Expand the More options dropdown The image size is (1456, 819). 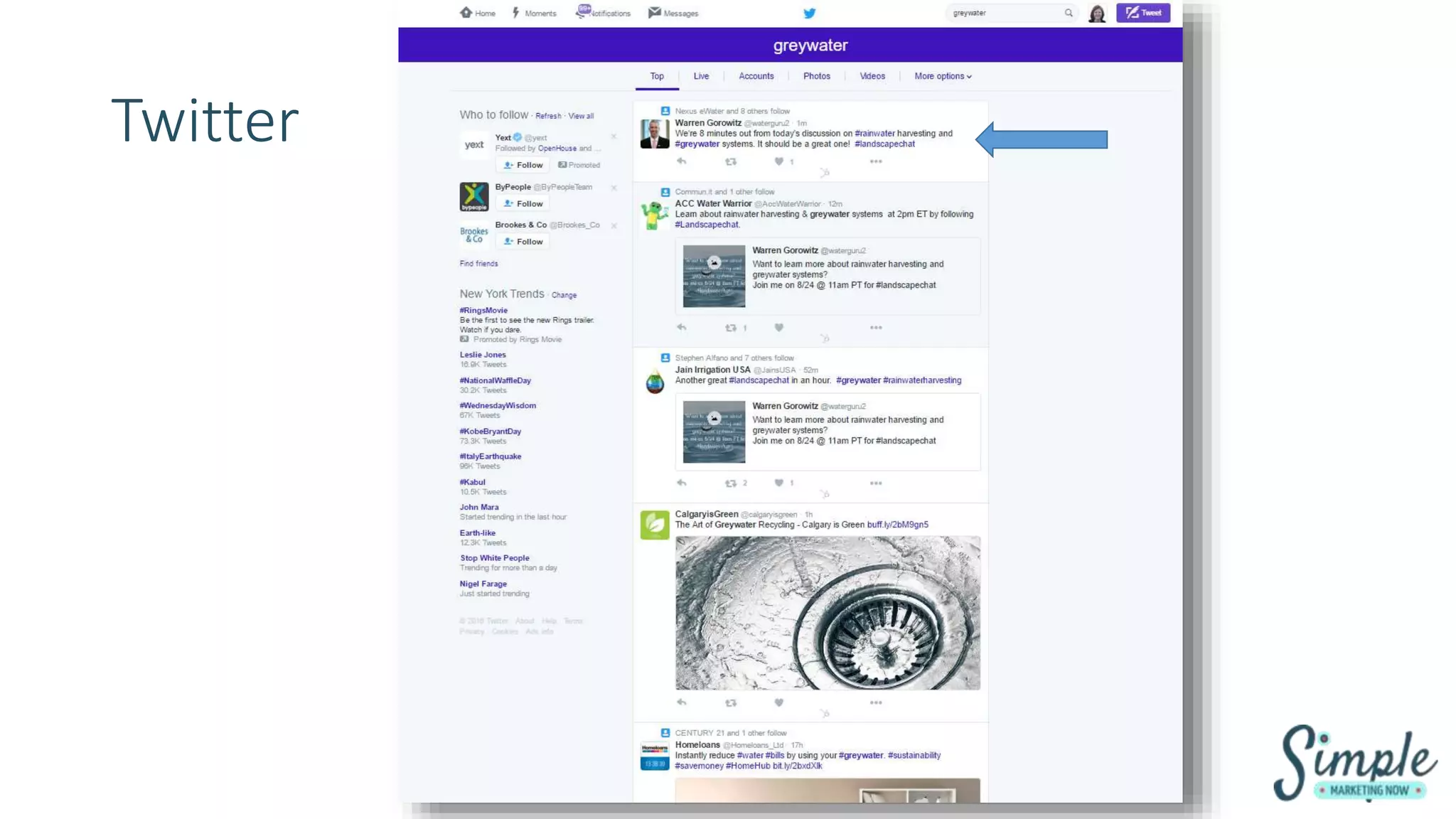coord(943,76)
